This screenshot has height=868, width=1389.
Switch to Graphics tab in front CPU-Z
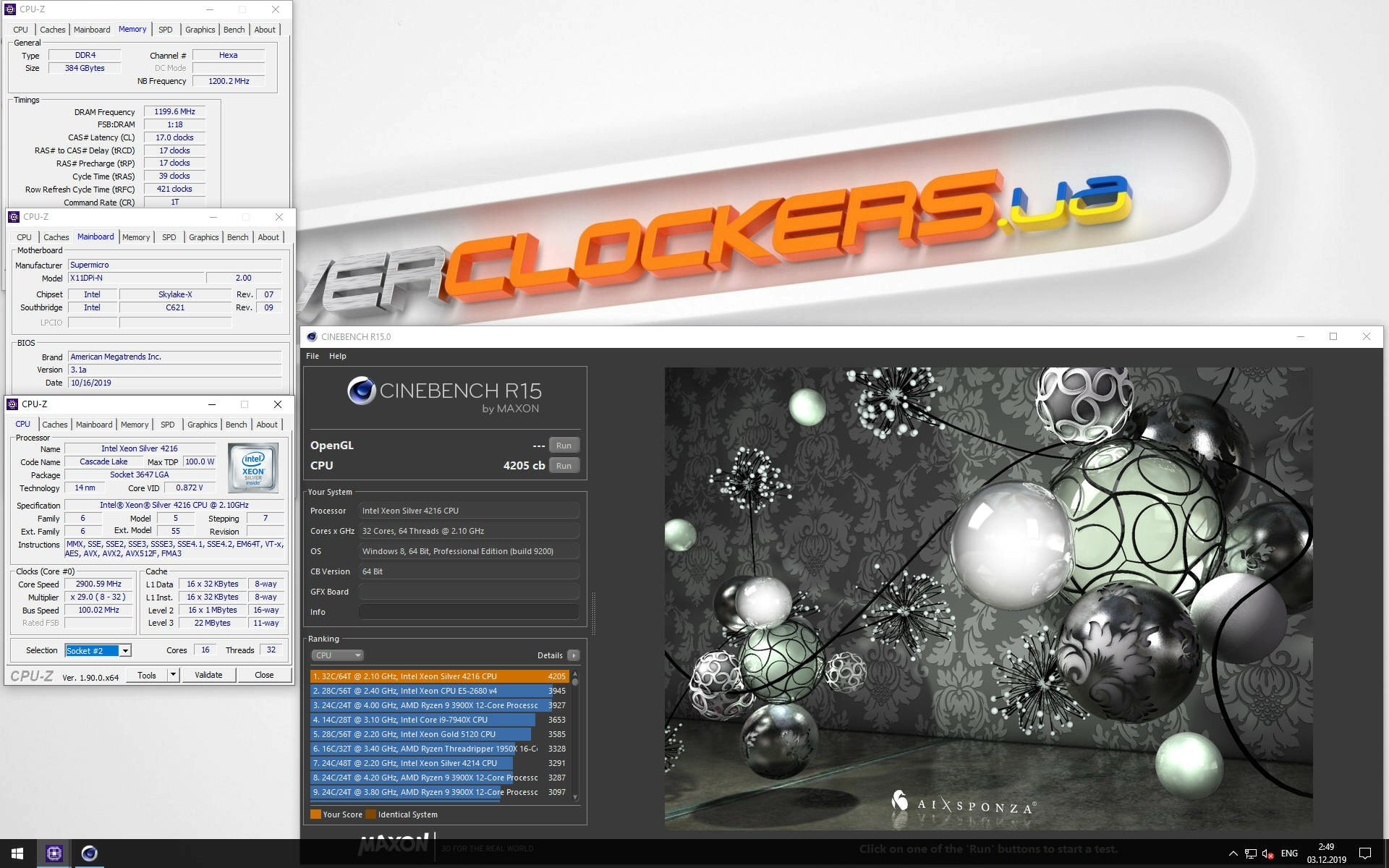[x=203, y=425]
